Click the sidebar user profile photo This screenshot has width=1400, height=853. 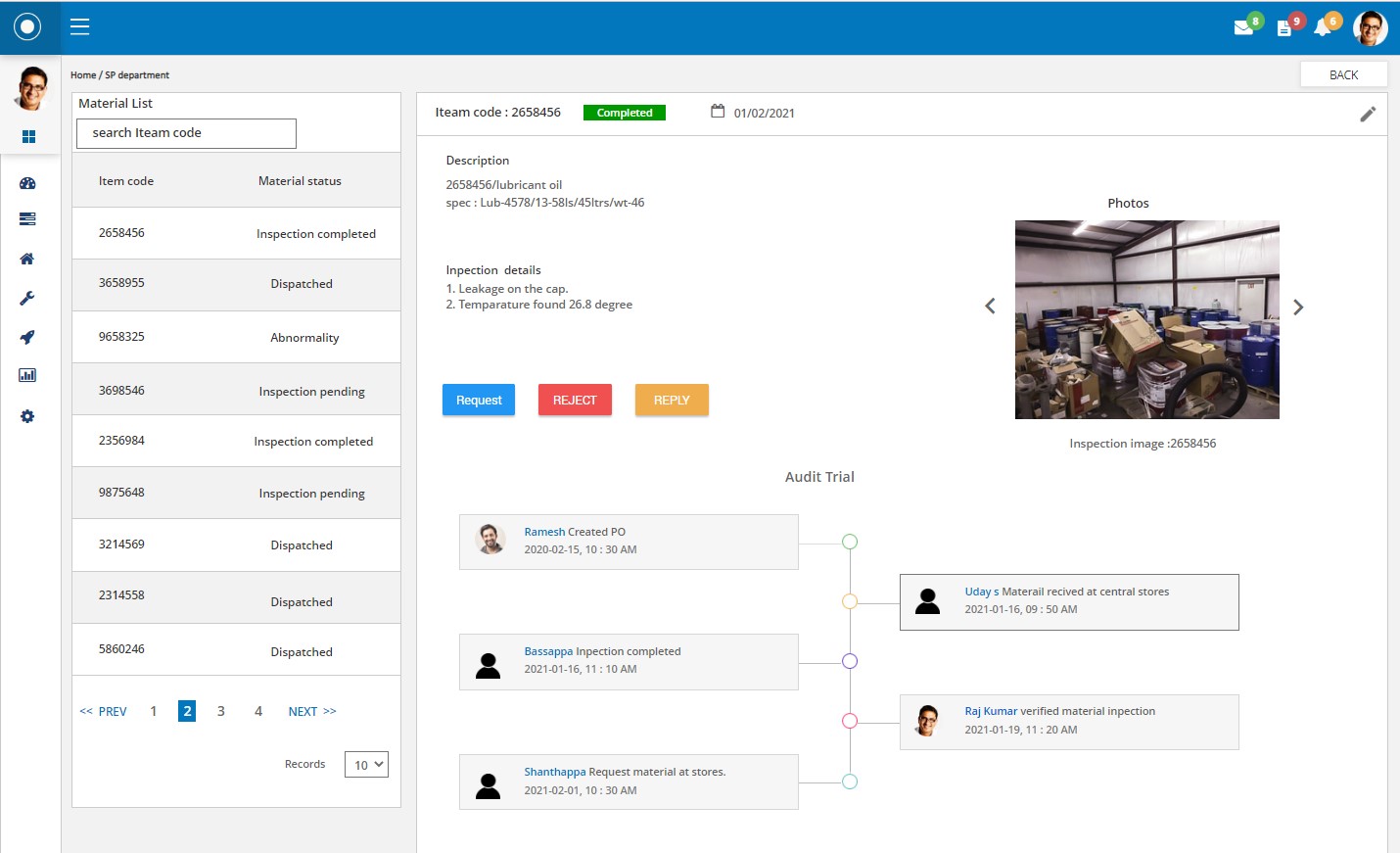coord(30,88)
